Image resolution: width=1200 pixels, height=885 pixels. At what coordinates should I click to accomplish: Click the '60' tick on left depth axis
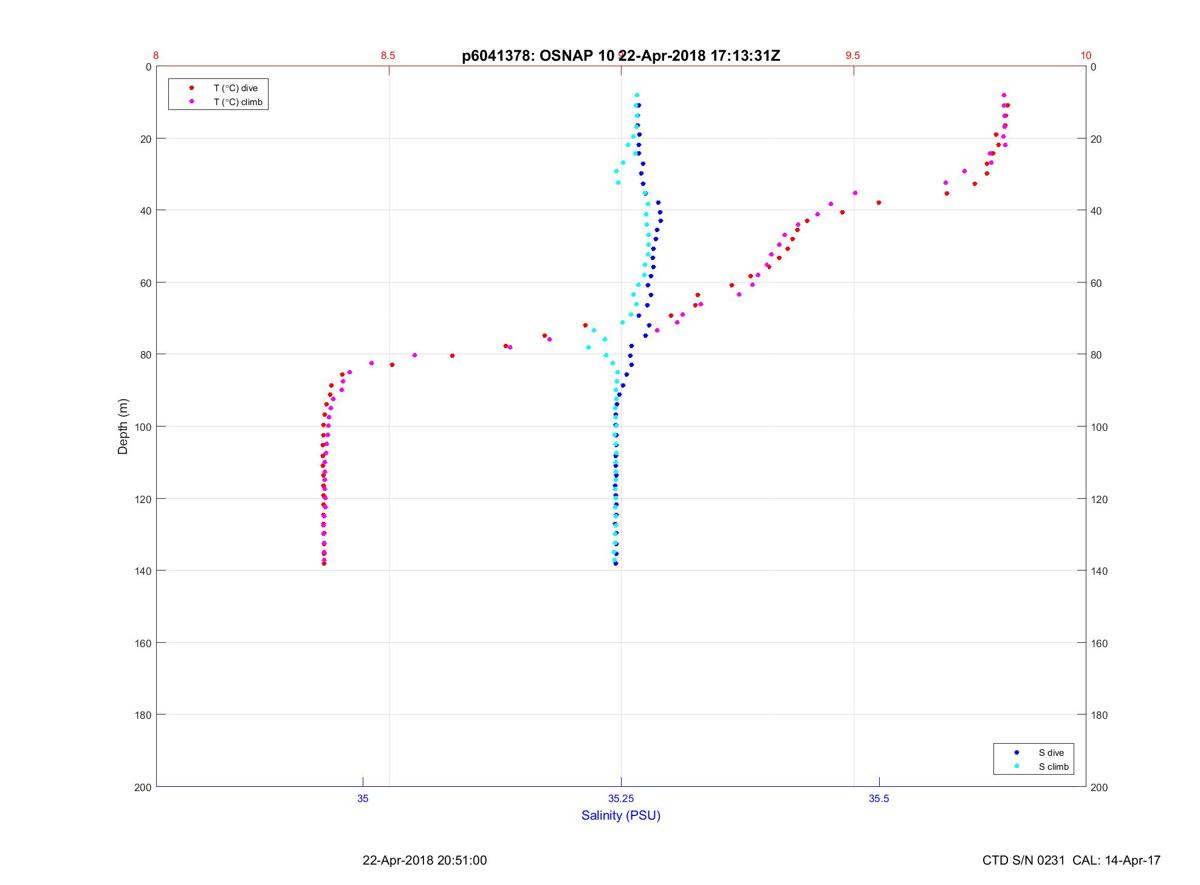(x=145, y=283)
